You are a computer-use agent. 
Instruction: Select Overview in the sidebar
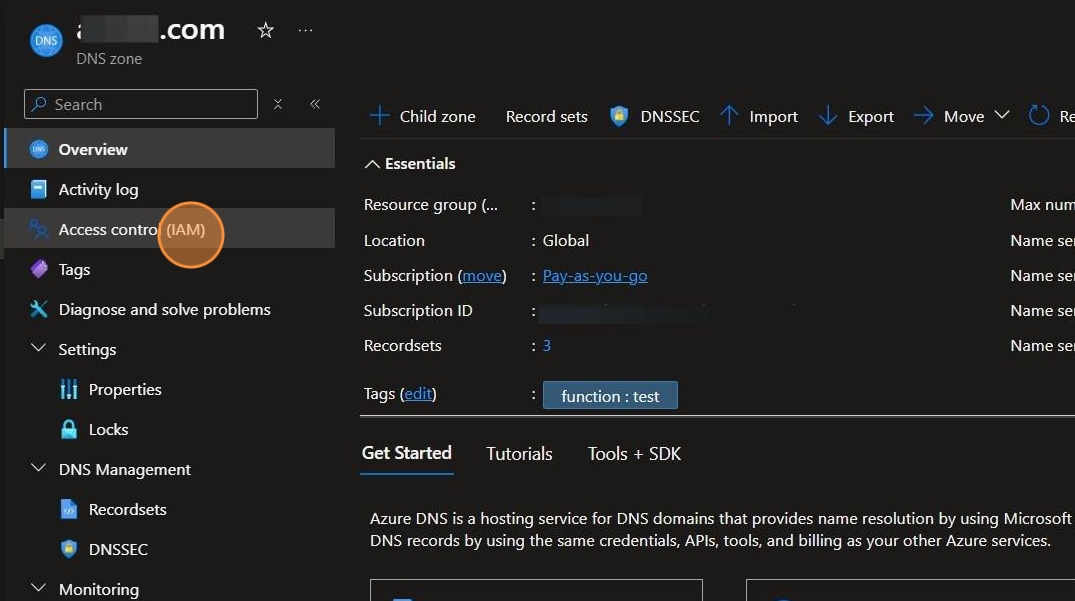point(170,149)
